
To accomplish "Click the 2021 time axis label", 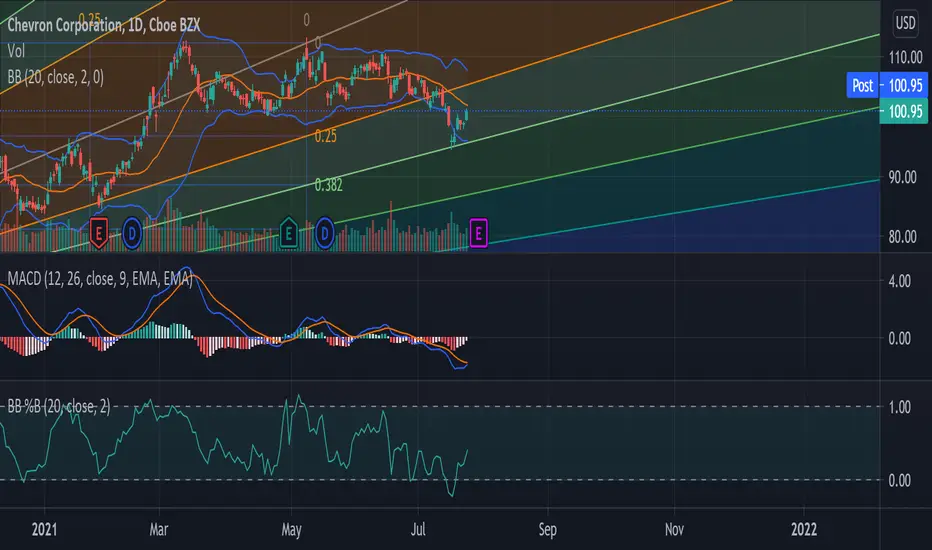I will click(44, 529).
